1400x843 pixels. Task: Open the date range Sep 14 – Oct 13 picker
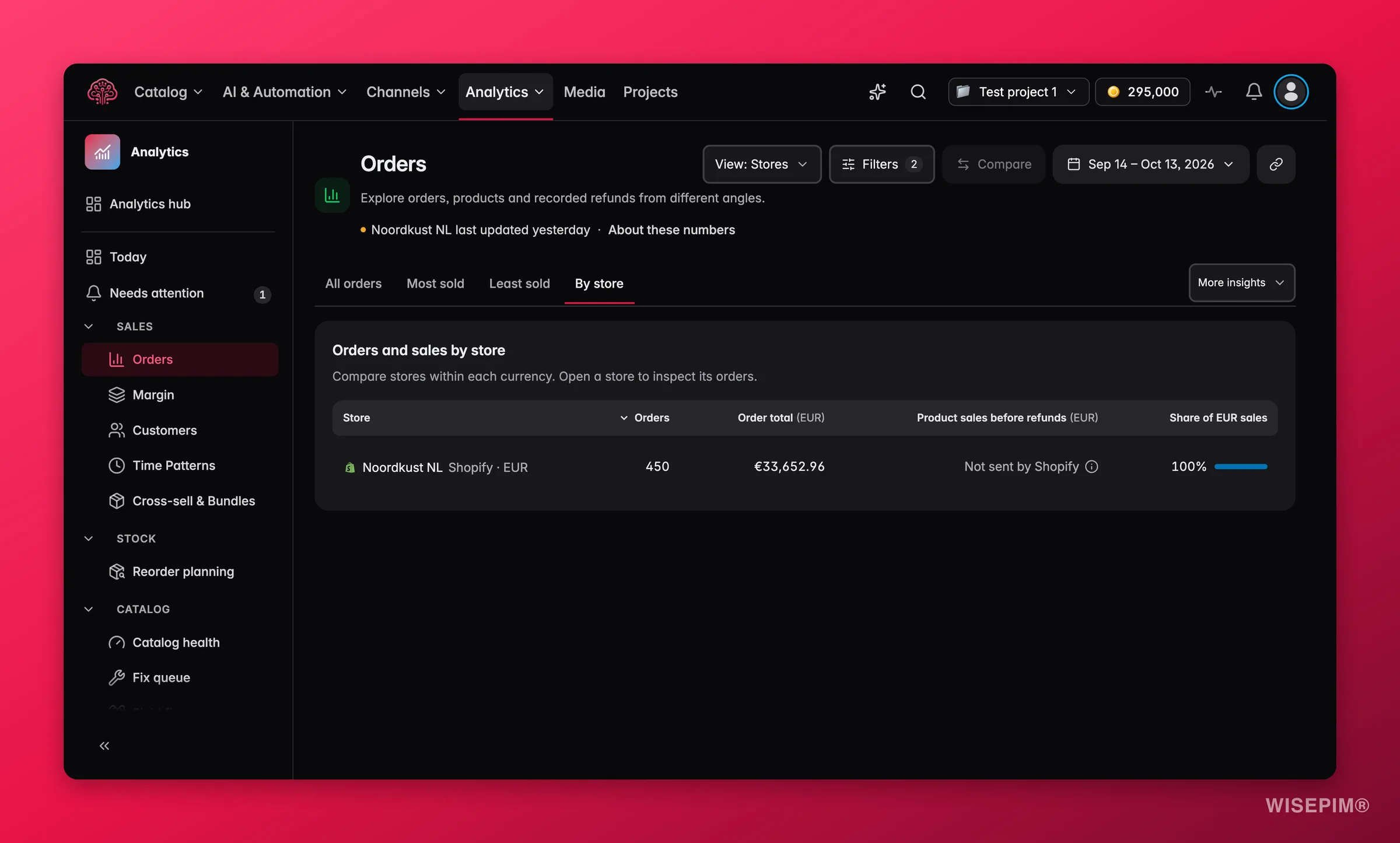point(1150,164)
